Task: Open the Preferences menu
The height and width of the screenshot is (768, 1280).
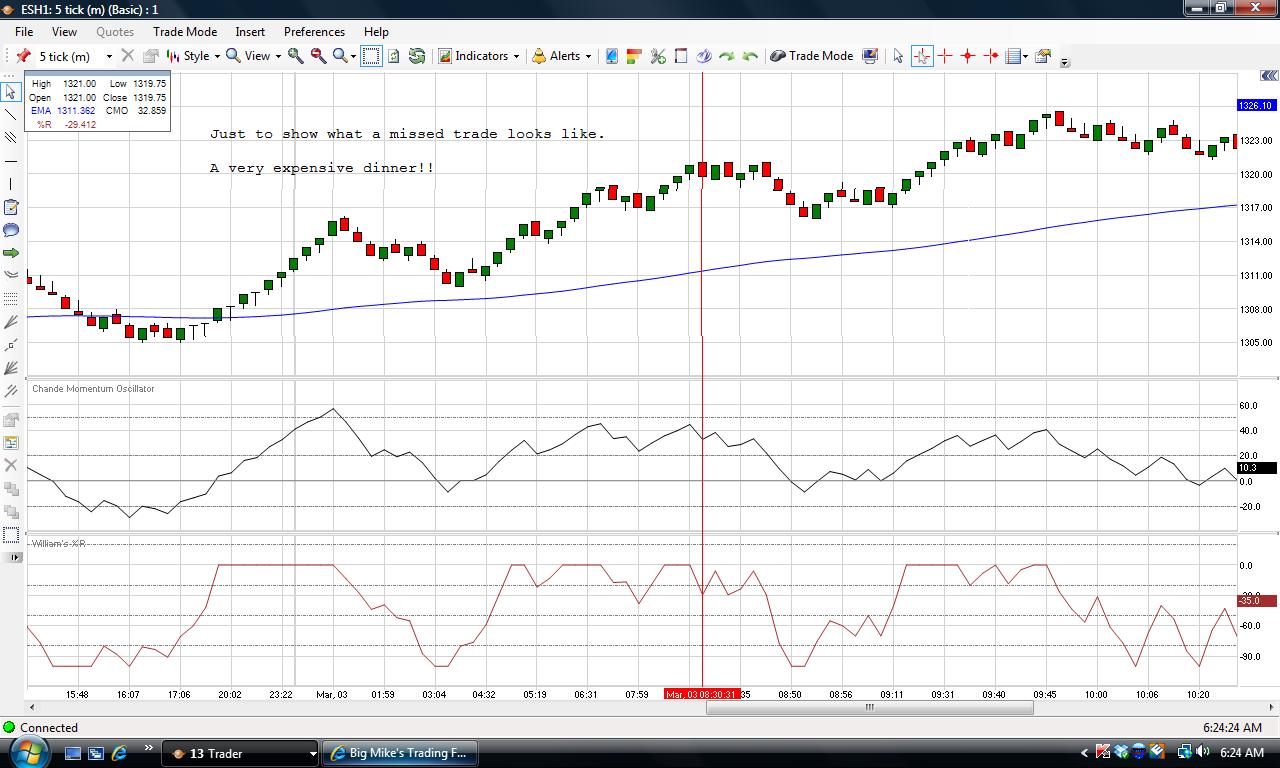Action: [x=314, y=32]
